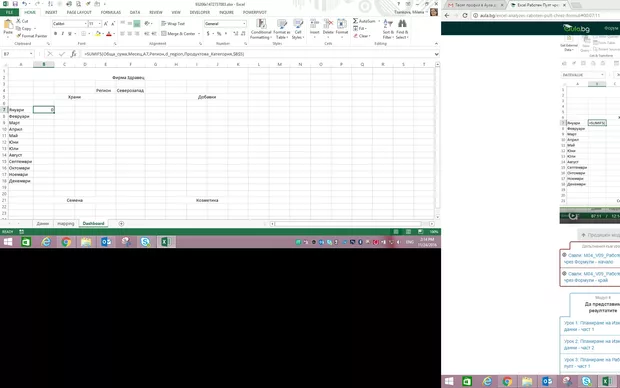Open the Calibri font name dropdown

[x=85, y=24]
